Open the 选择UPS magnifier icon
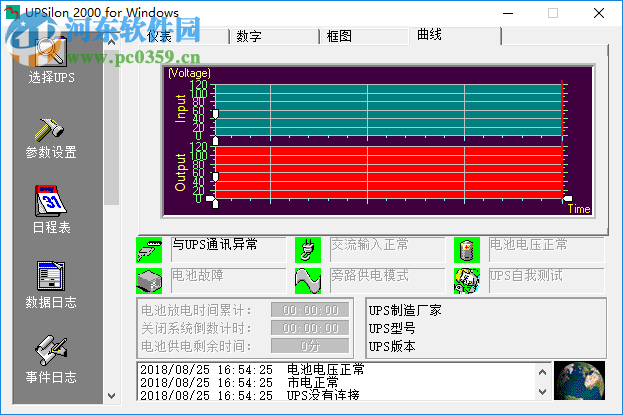Viewport: 623px width, 415px height. pyautogui.click(x=51, y=51)
